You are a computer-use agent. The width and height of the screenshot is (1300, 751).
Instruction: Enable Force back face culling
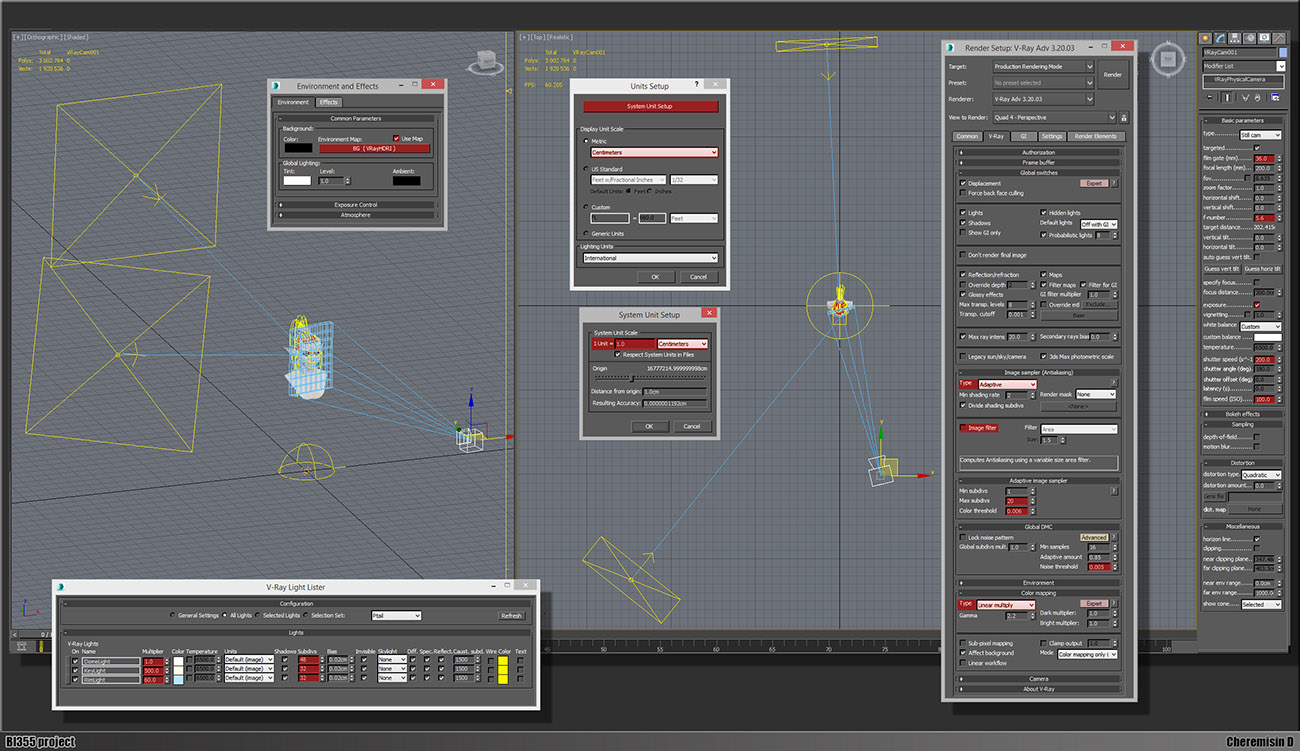click(x=963, y=193)
